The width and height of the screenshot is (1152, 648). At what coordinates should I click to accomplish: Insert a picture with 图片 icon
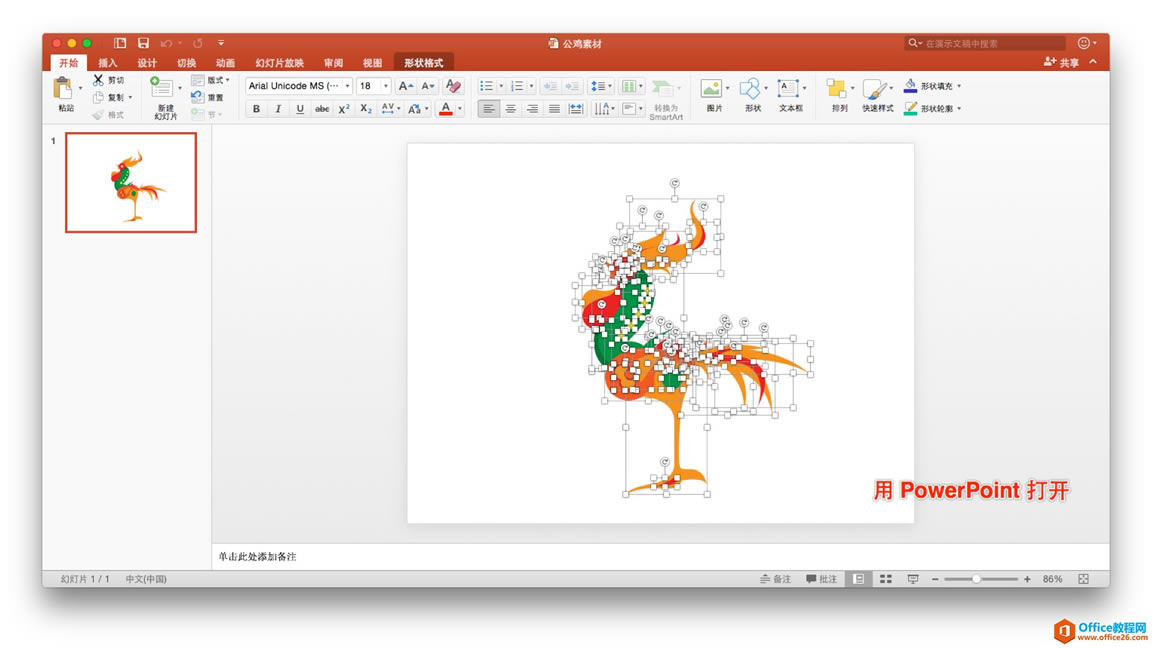pos(711,89)
